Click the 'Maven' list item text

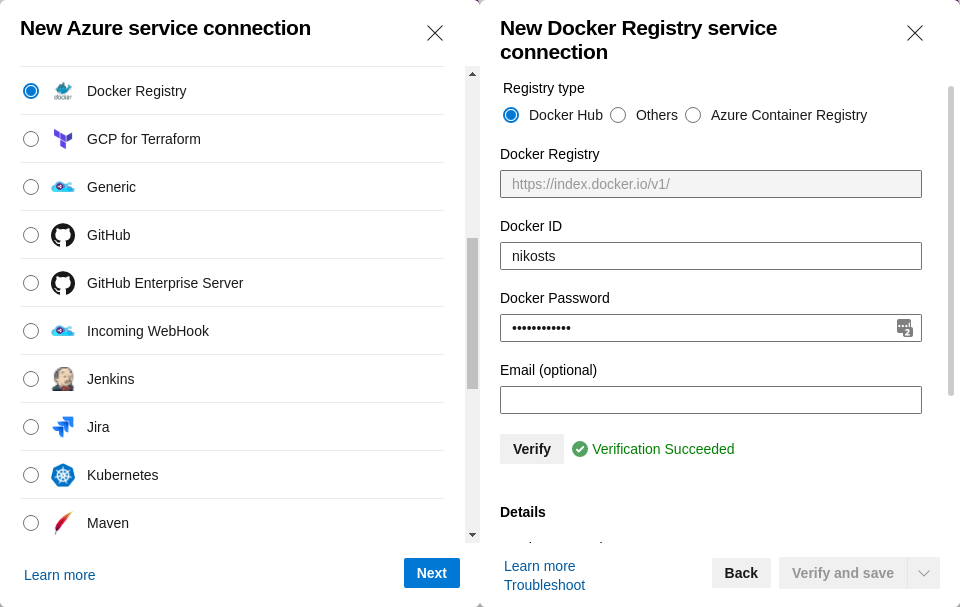click(x=108, y=523)
